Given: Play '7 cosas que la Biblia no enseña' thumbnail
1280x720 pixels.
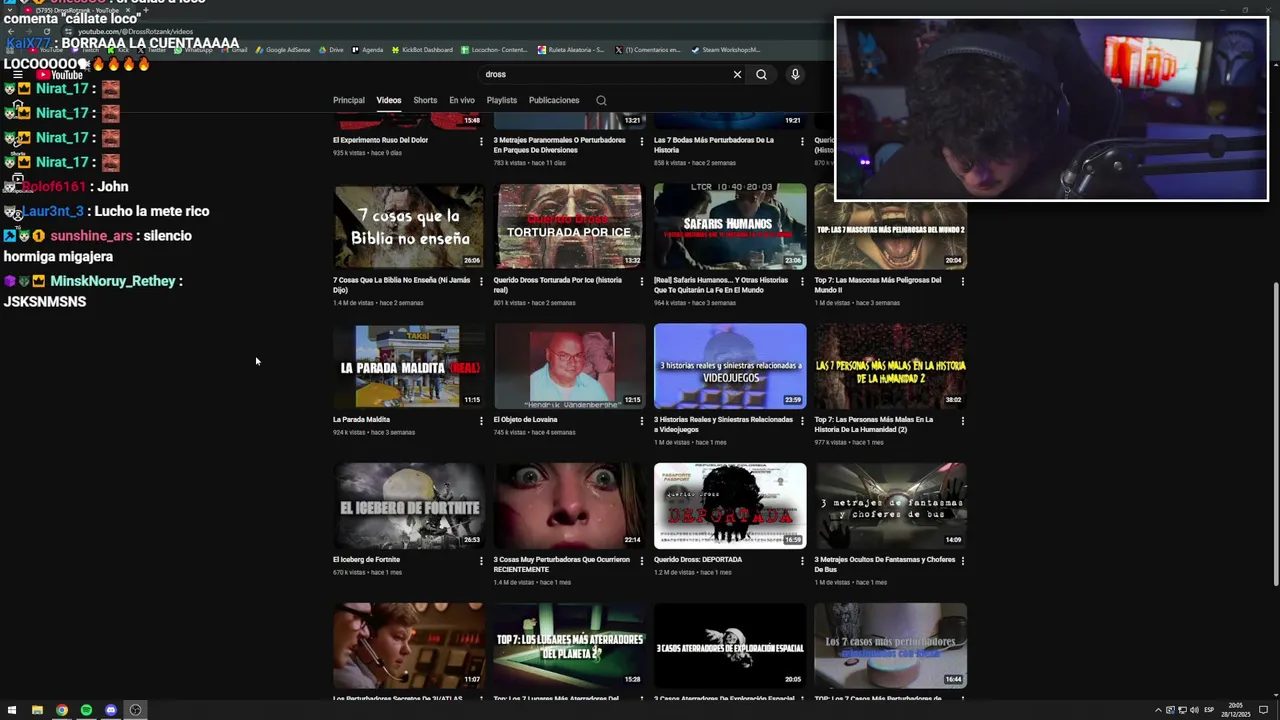Looking at the screenshot, I should tap(409, 226).
